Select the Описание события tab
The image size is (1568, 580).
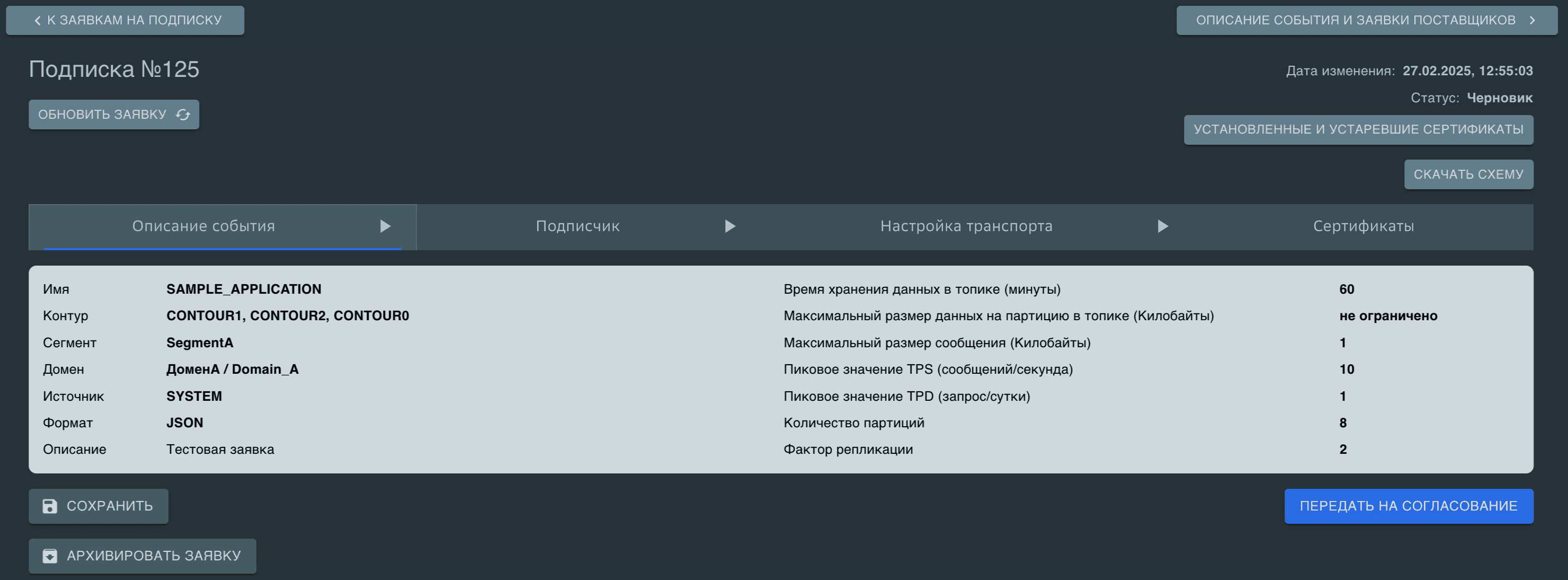(x=203, y=226)
